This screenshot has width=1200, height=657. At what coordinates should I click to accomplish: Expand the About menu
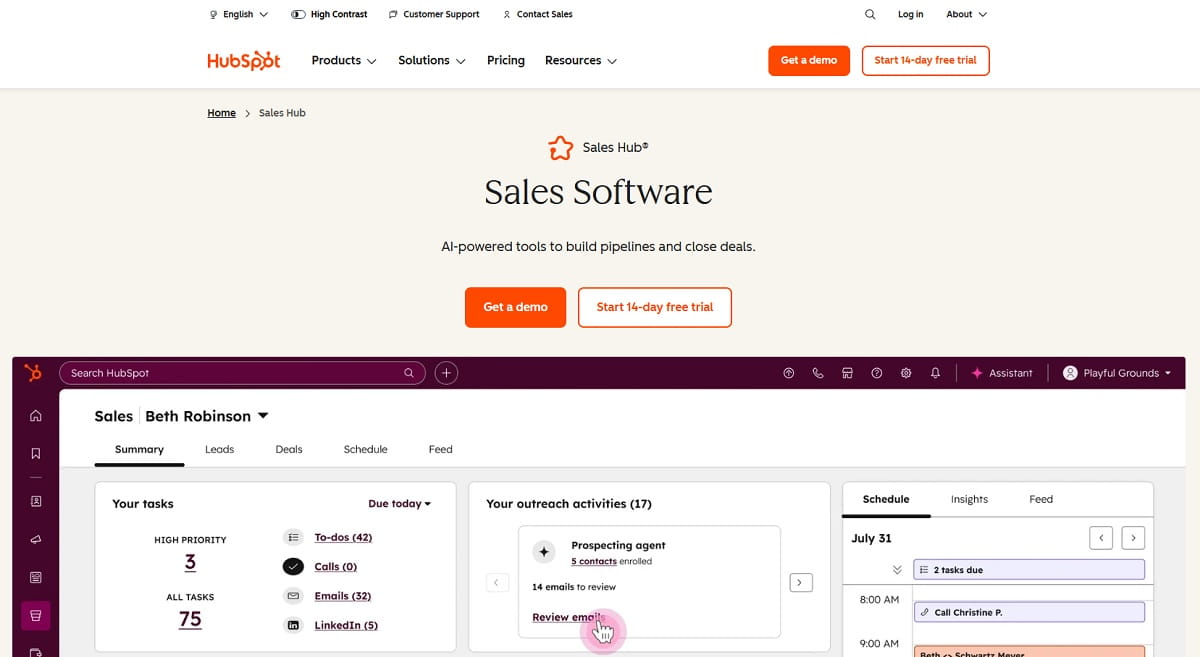tap(966, 14)
